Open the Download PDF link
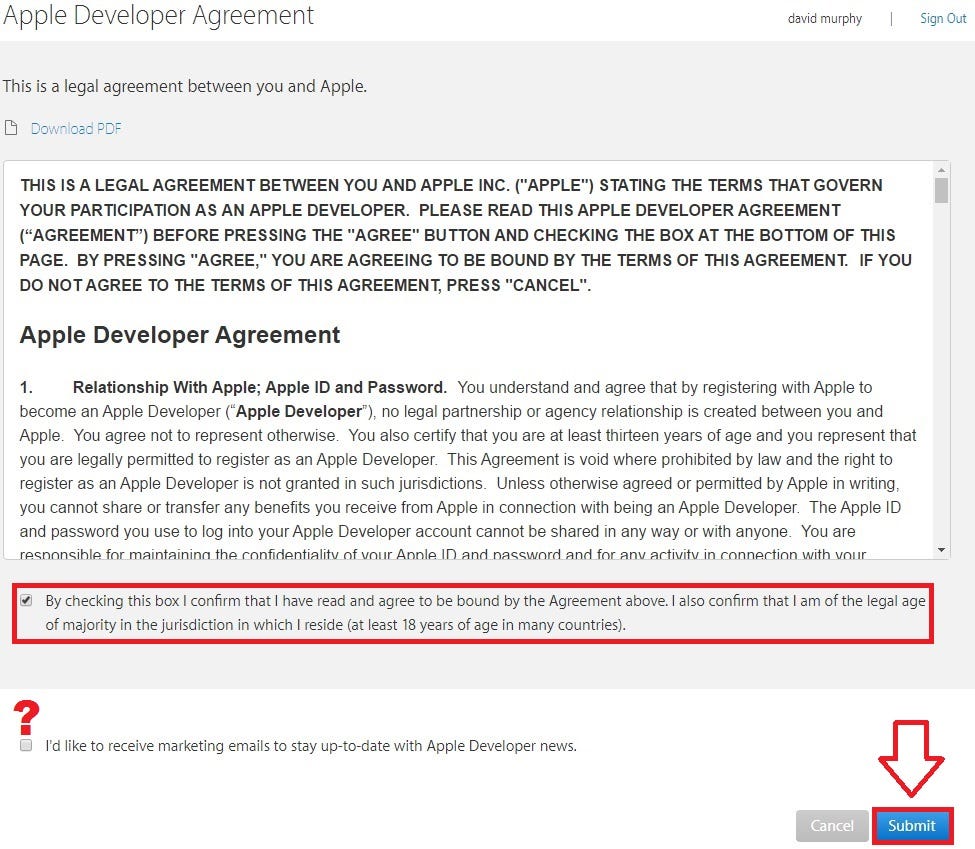The width and height of the screenshot is (975, 849). pyautogui.click(x=76, y=129)
